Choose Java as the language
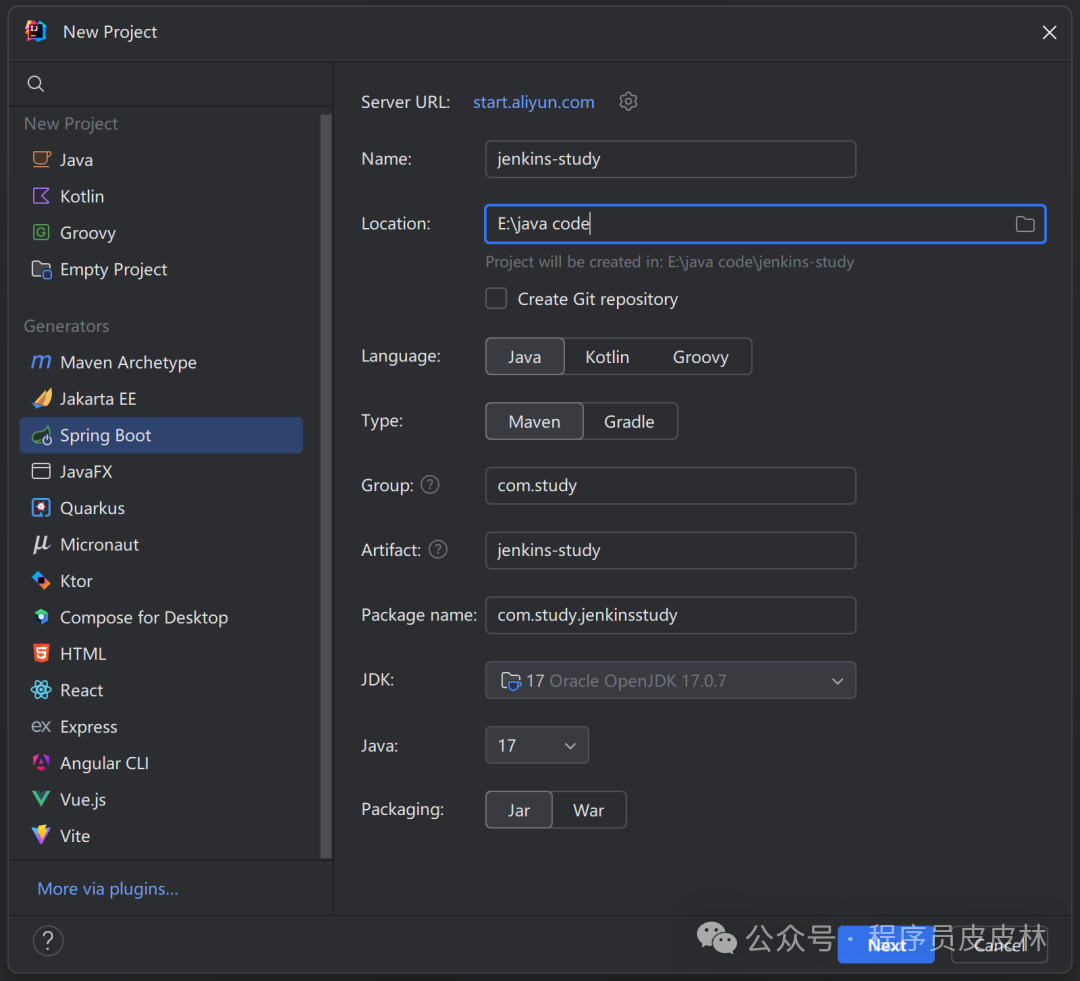 (525, 357)
